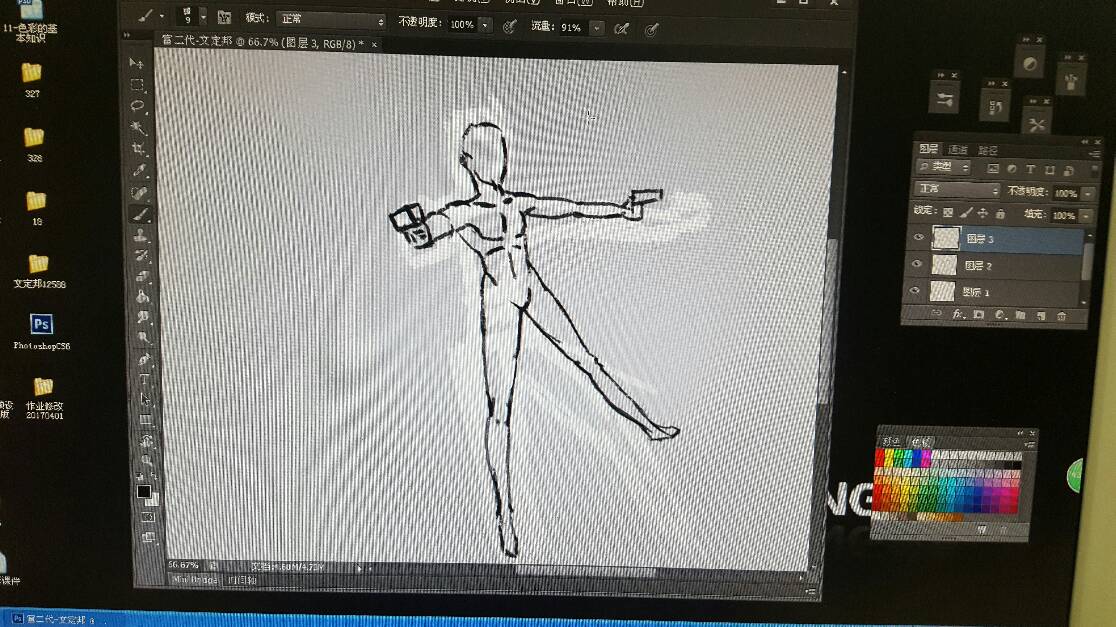This screenshot has height=627, width=1116.
Task: Select the 图层 2 layer row
Action: point(993,265)
